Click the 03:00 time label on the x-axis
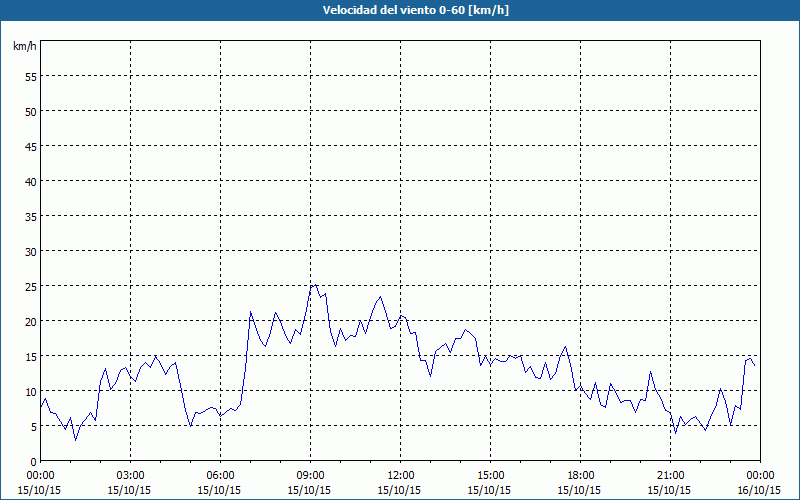 pos(131,476)
